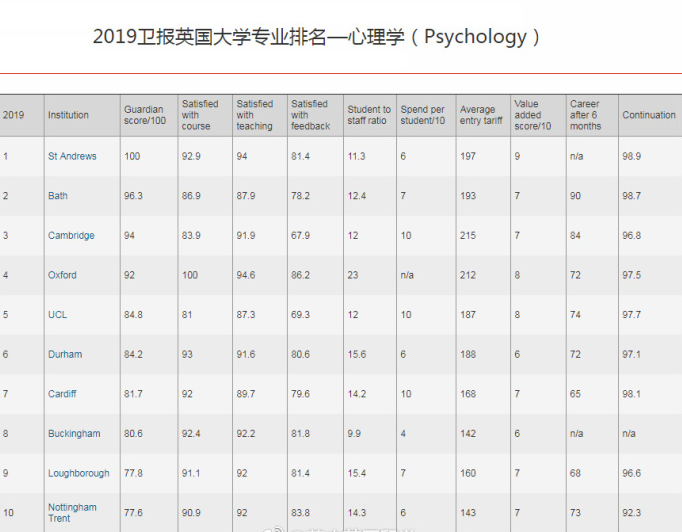The width and height of the screenshot is (682, 532).
Task: Click the Bath university link
Action: (58, 196)
